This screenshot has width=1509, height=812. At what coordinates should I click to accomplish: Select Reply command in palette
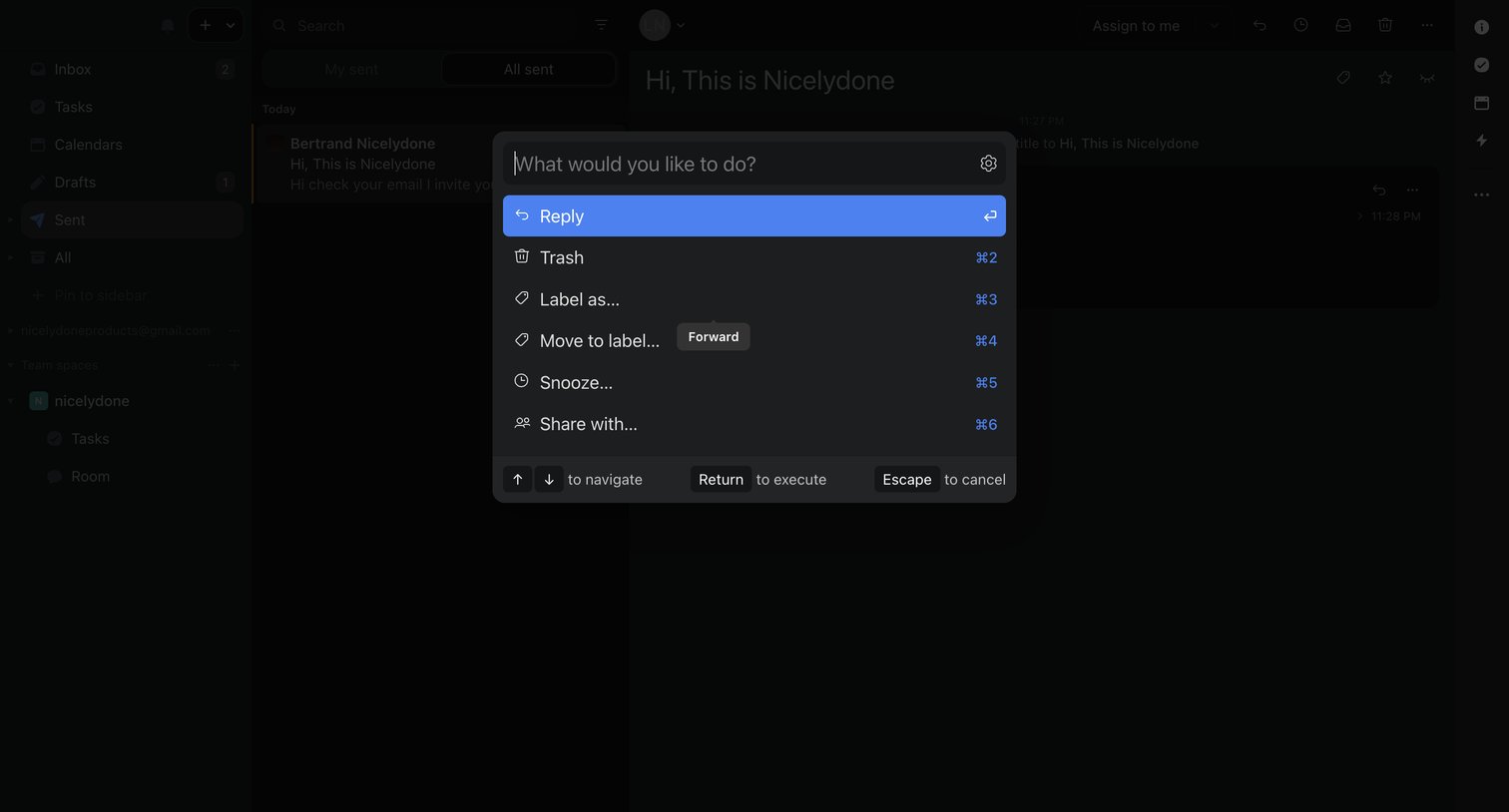754,216
